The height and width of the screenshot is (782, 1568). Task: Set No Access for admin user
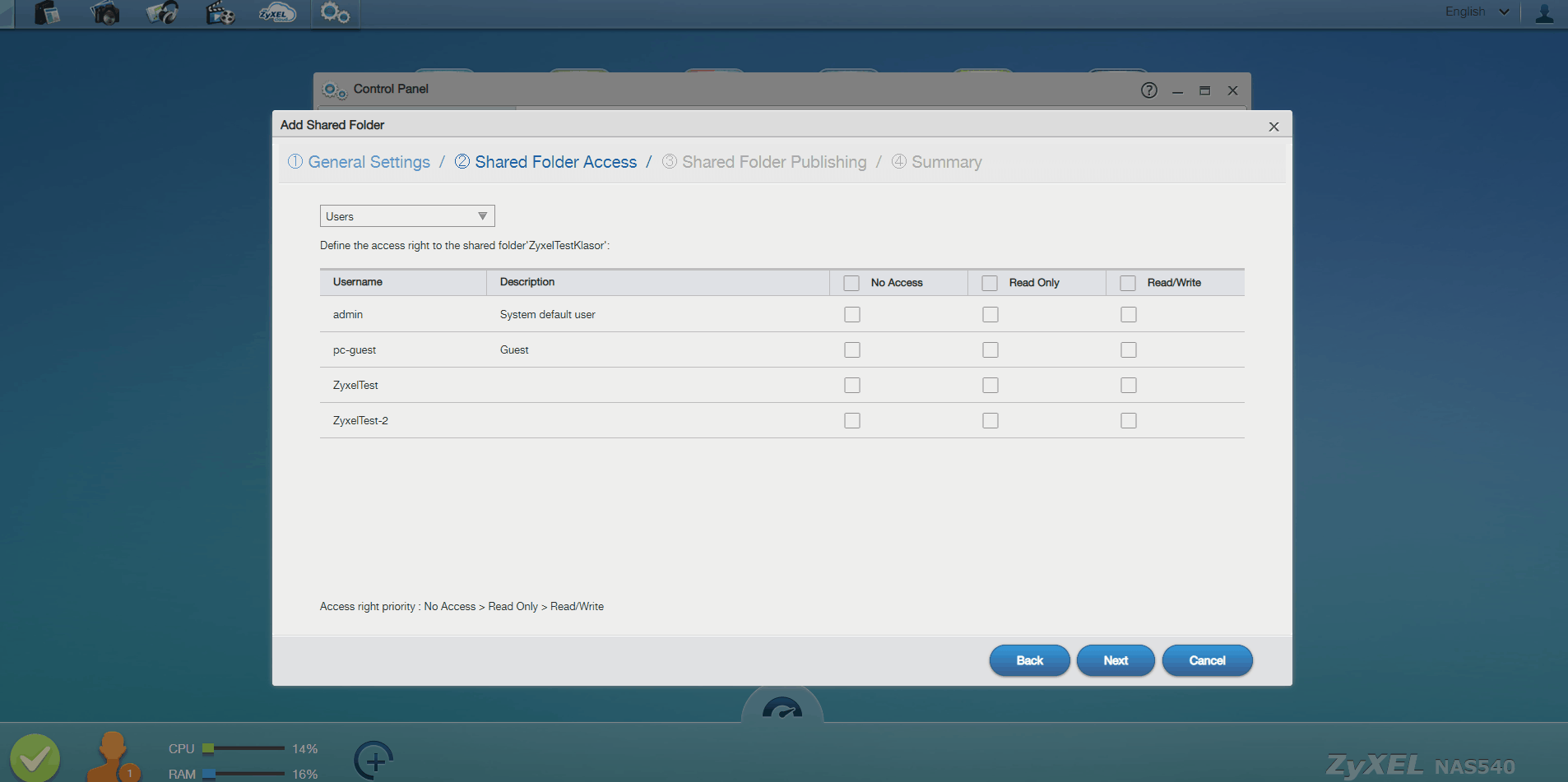(x=852, y=315)
